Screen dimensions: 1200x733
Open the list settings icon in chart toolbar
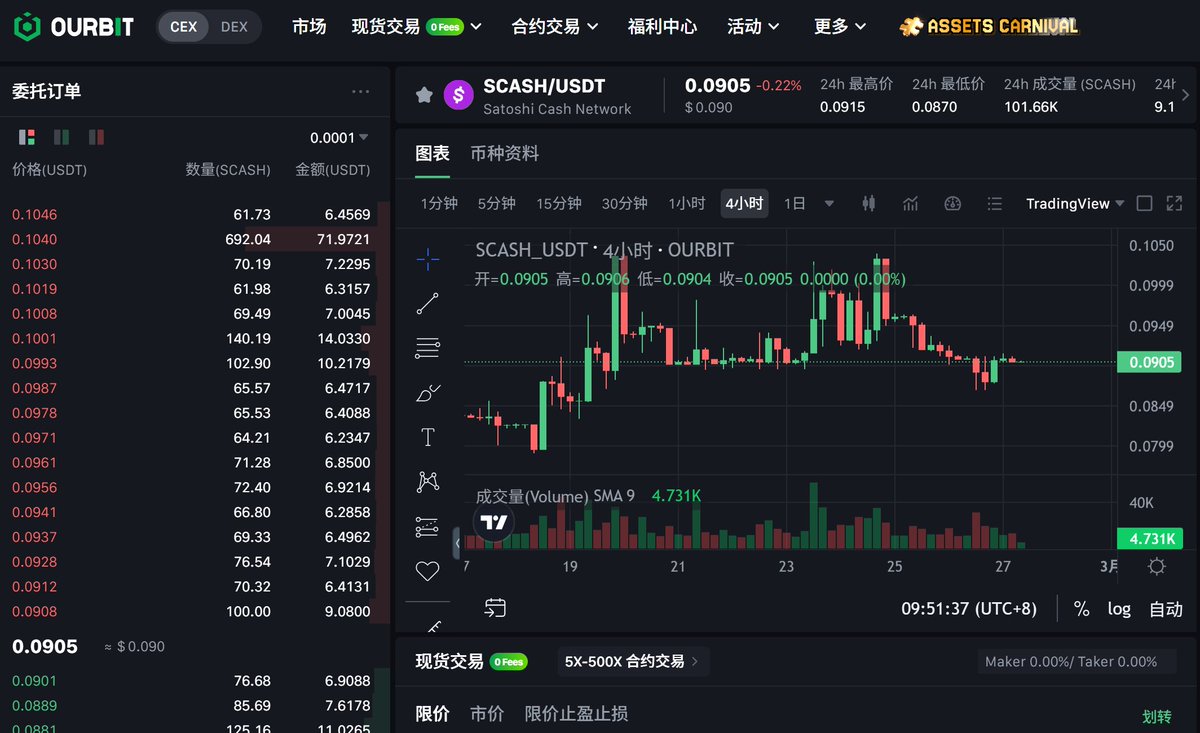(x=994, y=203)
